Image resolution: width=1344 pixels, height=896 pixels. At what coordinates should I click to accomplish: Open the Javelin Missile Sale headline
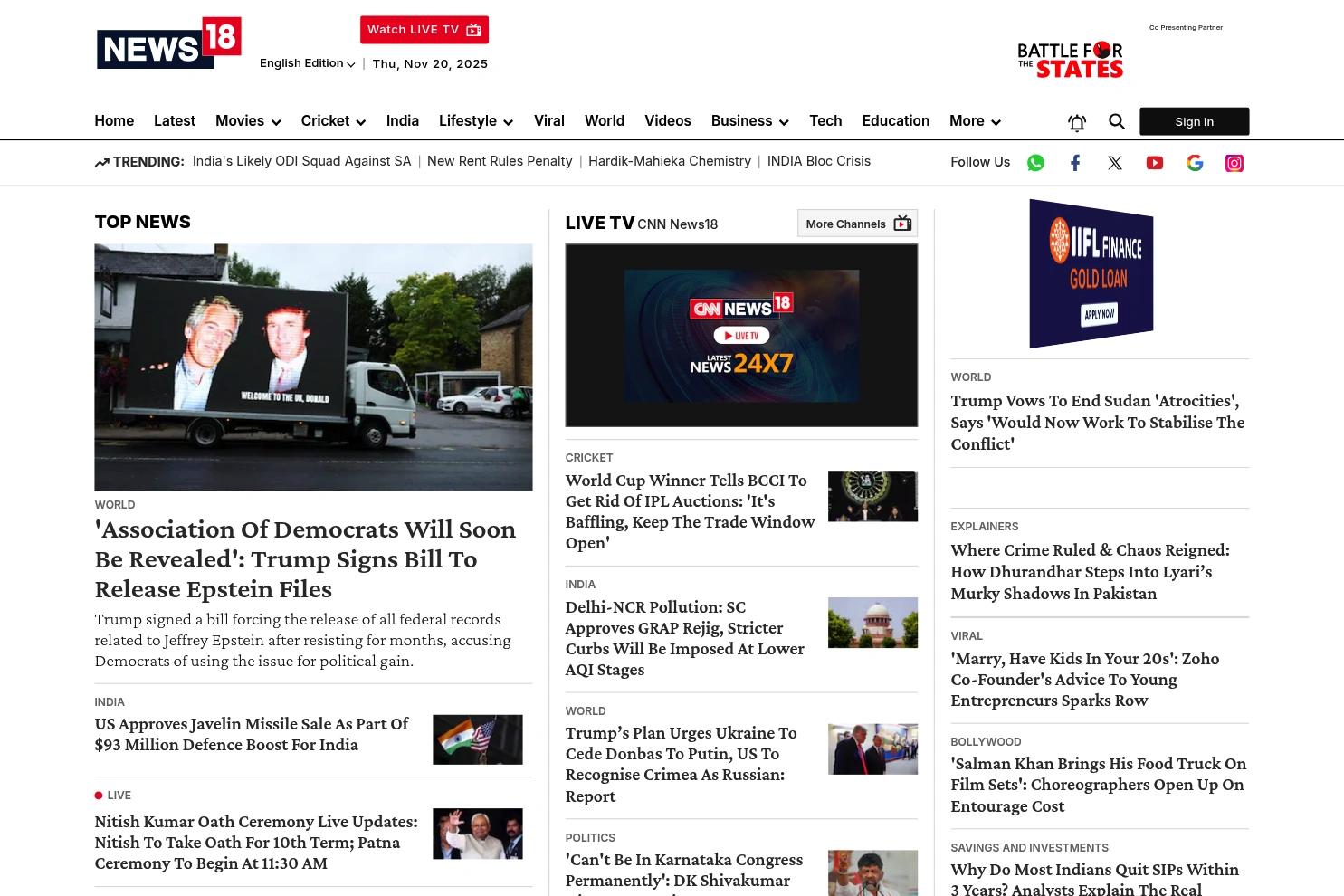click(x=252, y=734)
